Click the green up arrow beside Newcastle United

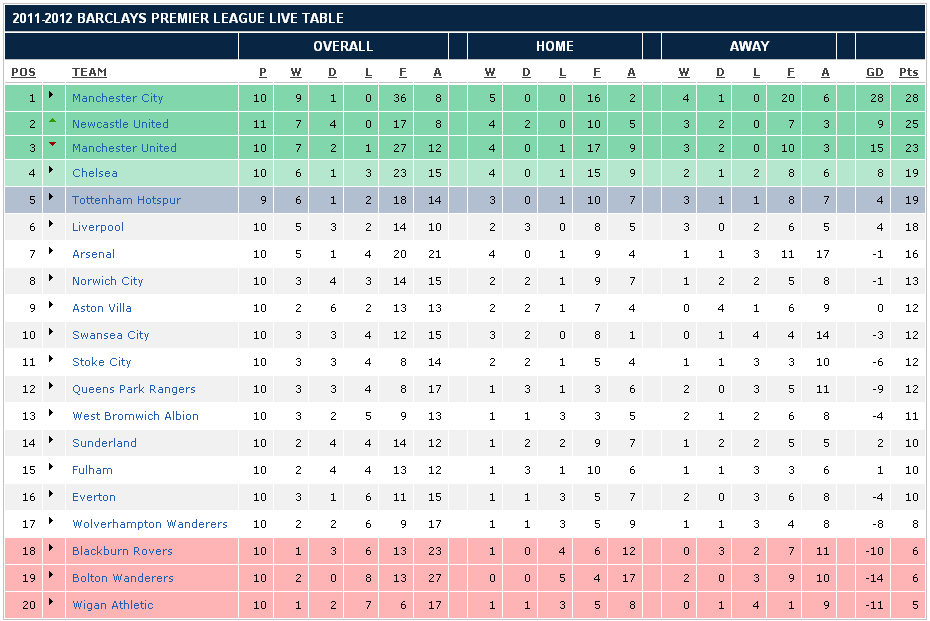(x=52, y=121)
